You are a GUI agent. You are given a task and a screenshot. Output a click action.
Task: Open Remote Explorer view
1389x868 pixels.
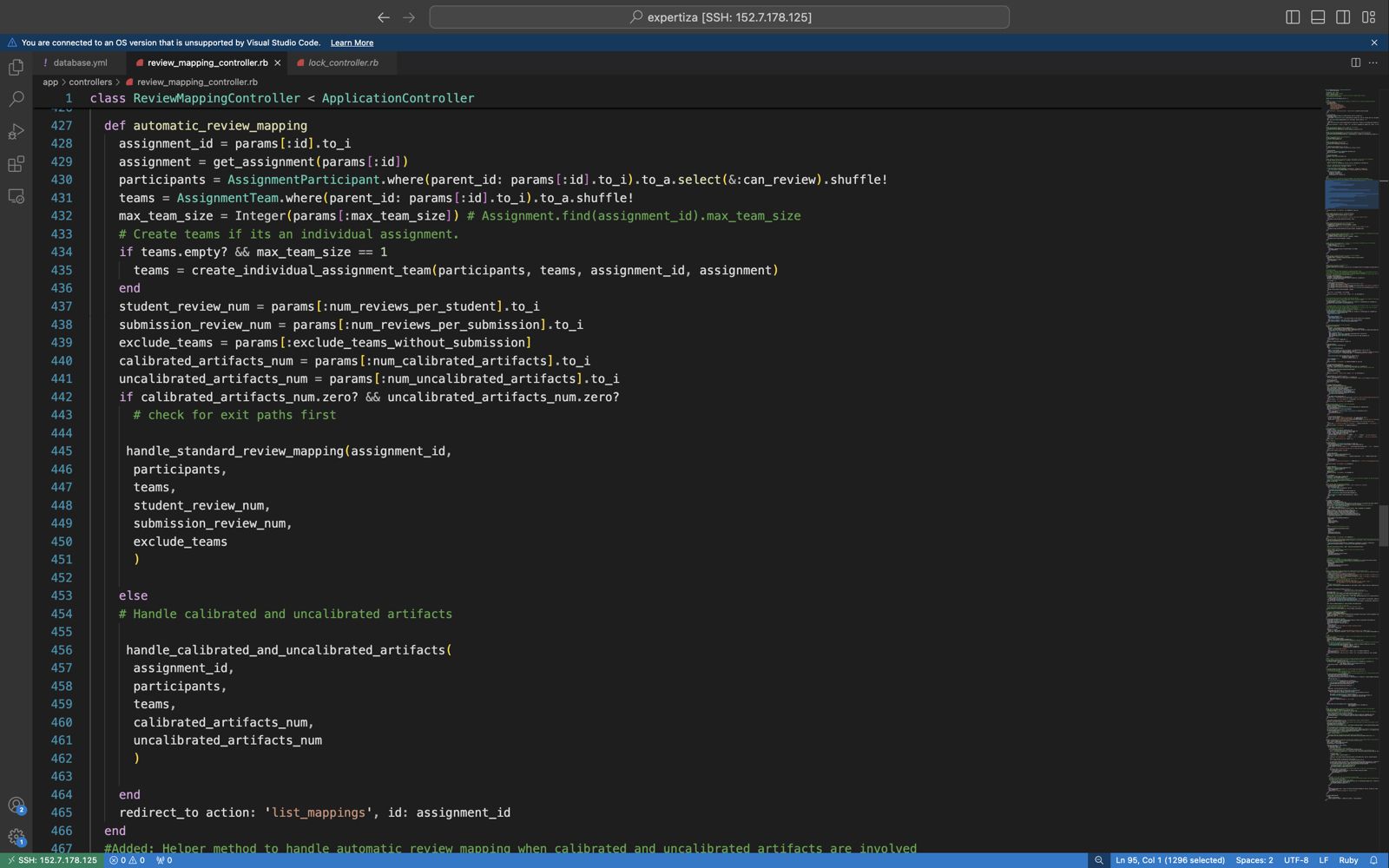[16, 196]
